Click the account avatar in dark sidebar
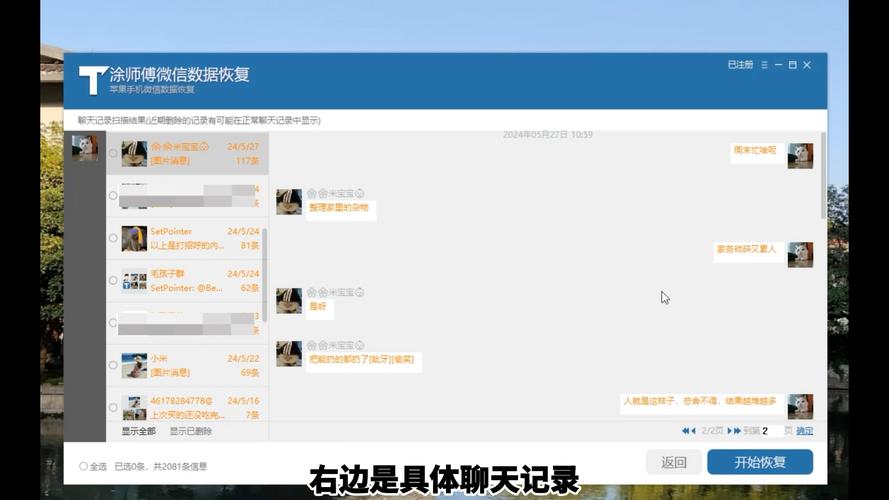 coord(84,148)
